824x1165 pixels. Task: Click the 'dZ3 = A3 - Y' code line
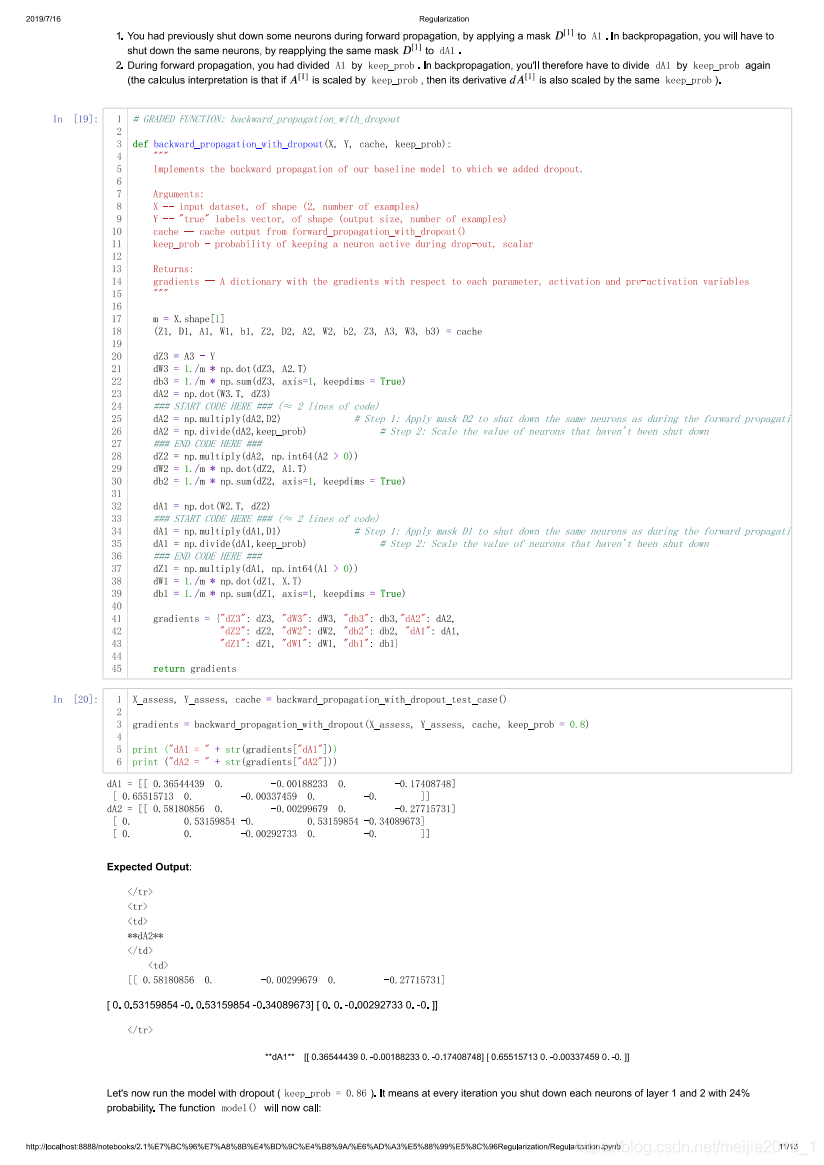point(184,357)
